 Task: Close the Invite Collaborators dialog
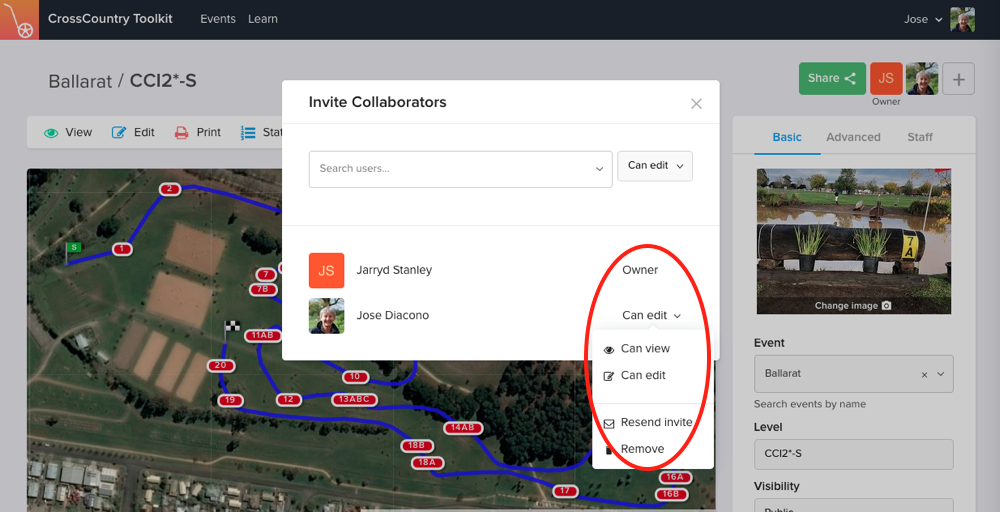(696, 104)
